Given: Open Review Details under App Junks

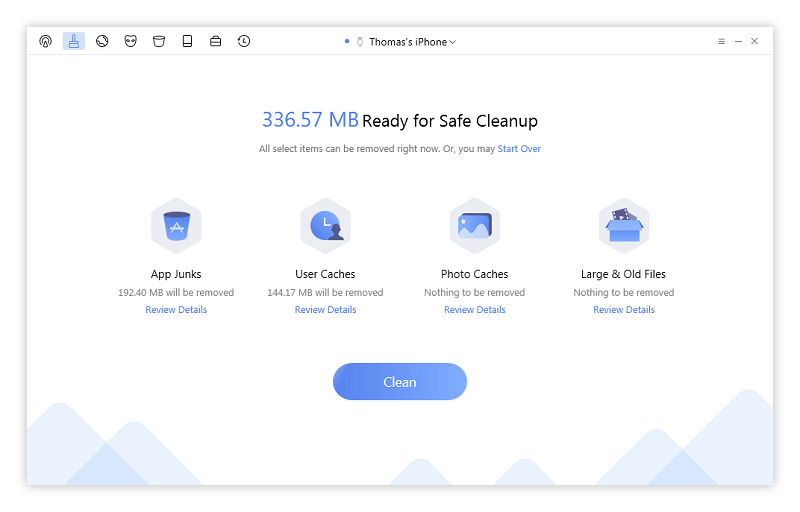Looking at the screenshot, I should (x=176, y=310).
